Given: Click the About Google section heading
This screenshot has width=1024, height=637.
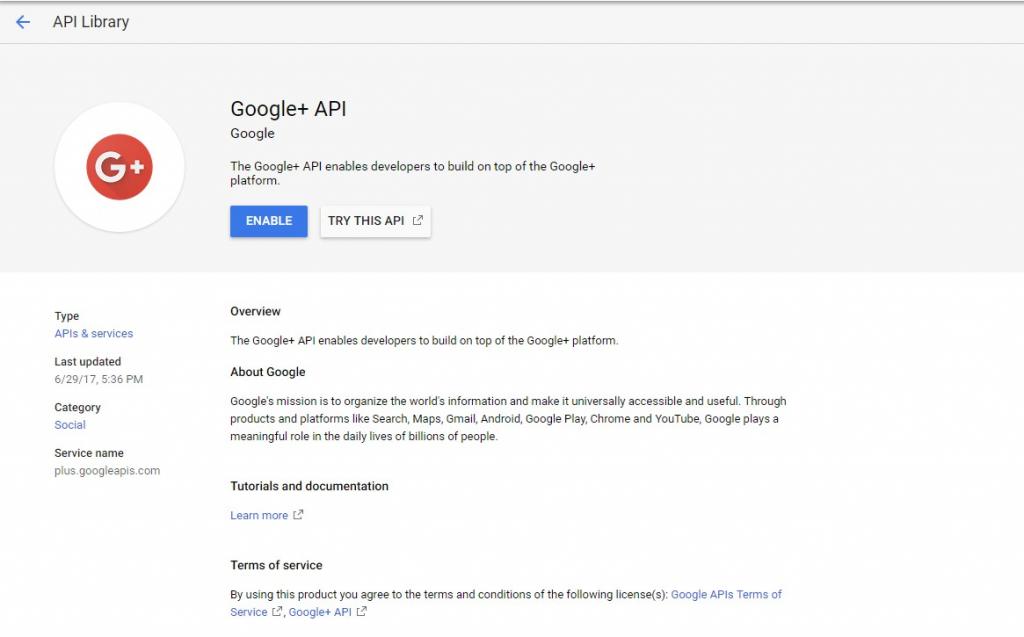Looking at the screenshot, I should [x=267, y=372].
